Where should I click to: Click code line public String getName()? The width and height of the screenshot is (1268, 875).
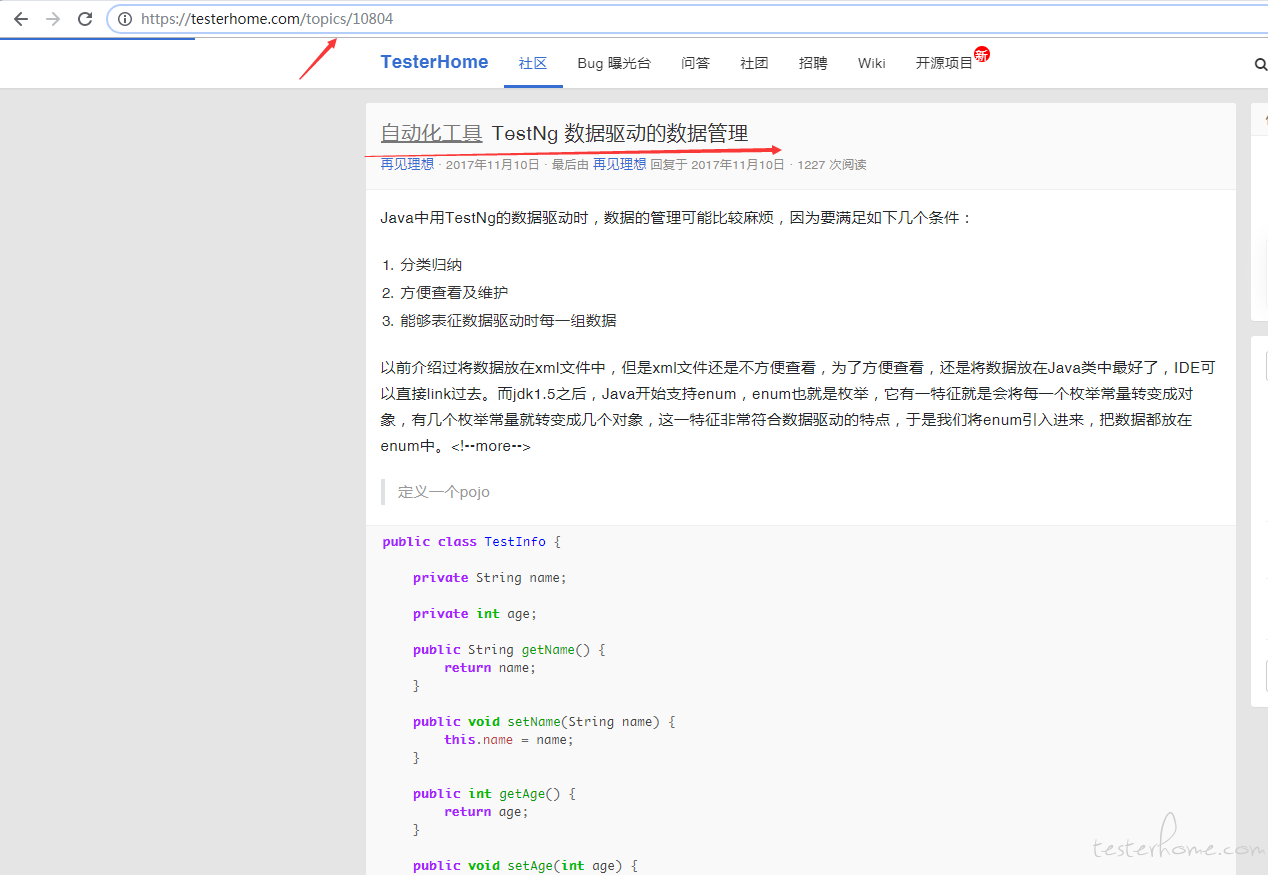509,650
